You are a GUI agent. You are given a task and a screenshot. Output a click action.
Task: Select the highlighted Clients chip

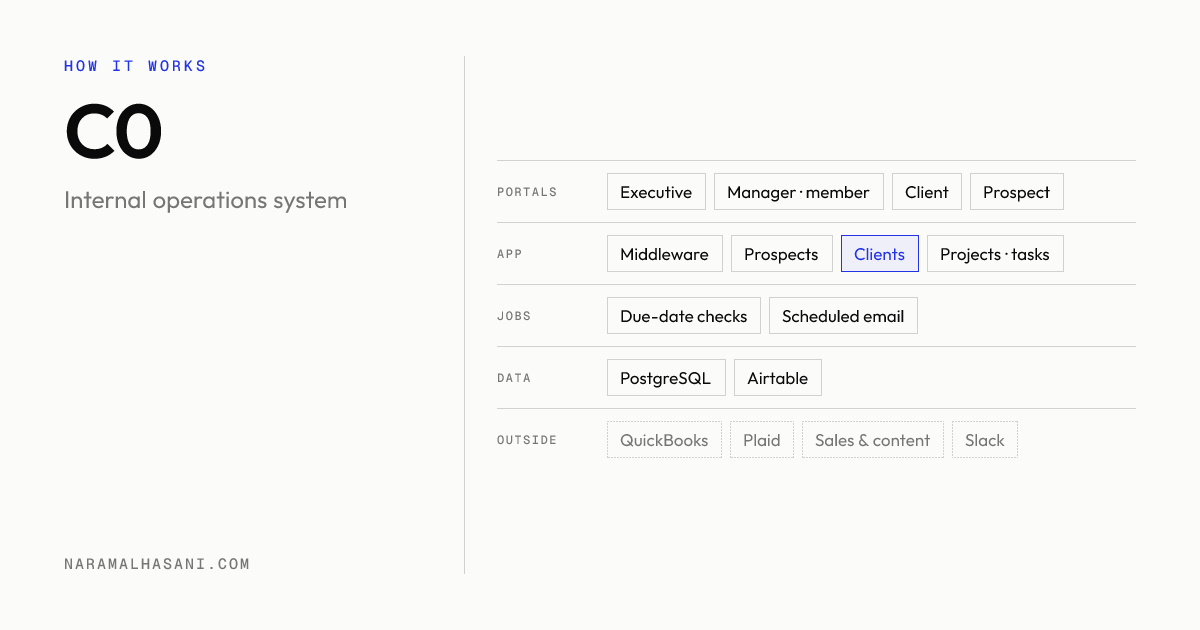click(x=879, y=254)
